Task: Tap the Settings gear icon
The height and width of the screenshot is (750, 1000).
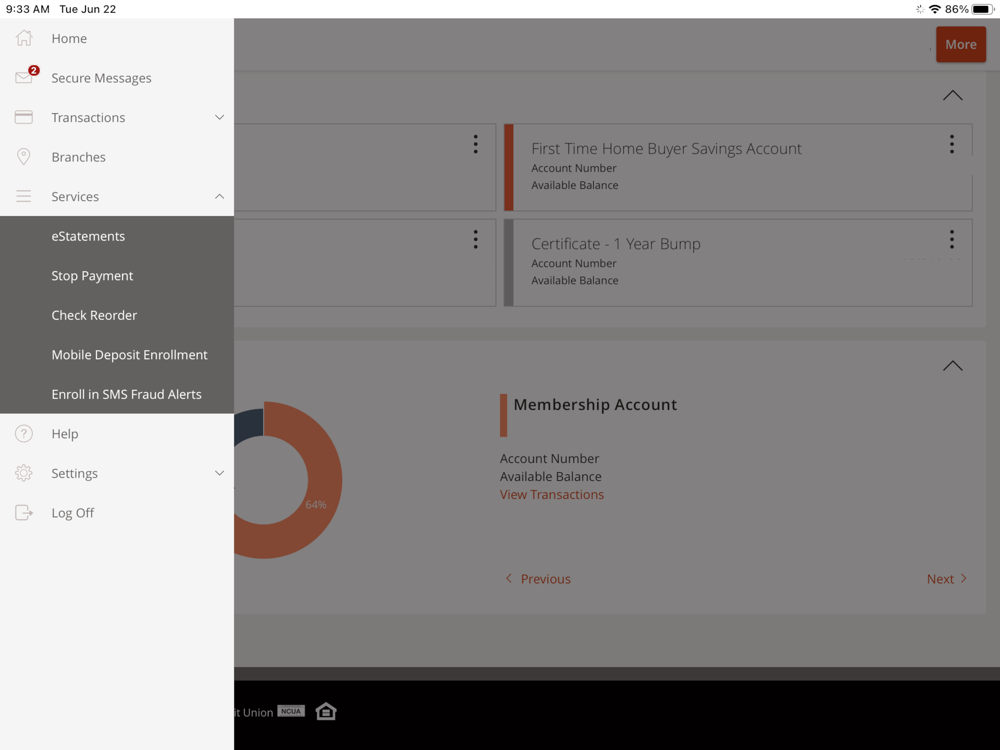Action: point(24,473)
